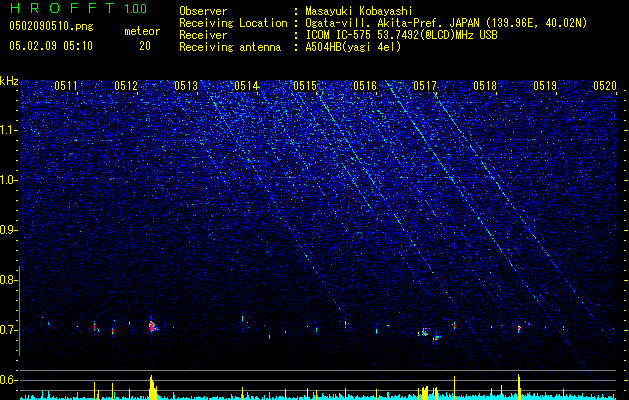
Task: Click the 0.7 kHz axis label
Action: click(8, 330)
